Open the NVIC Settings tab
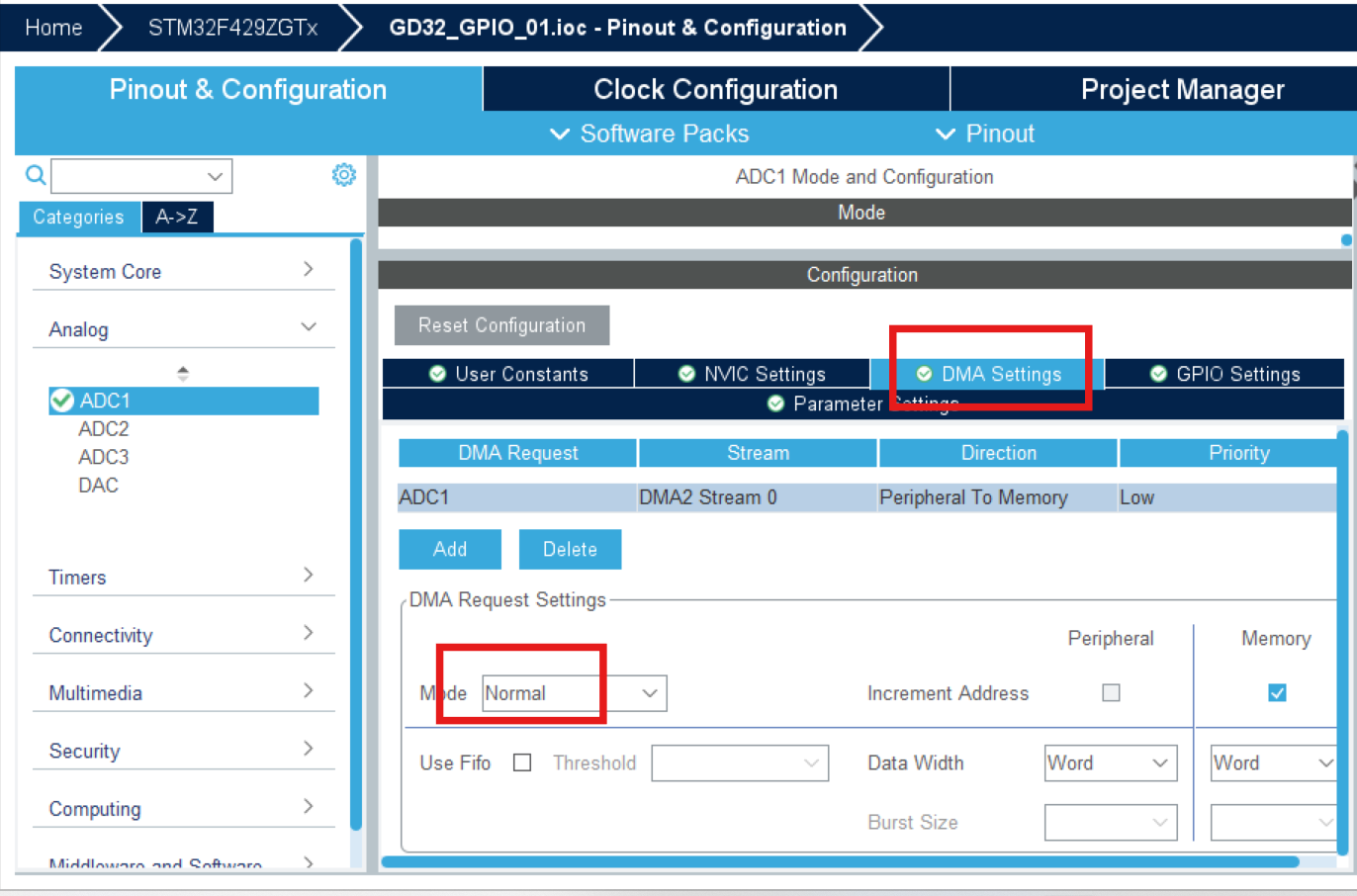This screenshot has width=1357, height=896. click(752, 374)
